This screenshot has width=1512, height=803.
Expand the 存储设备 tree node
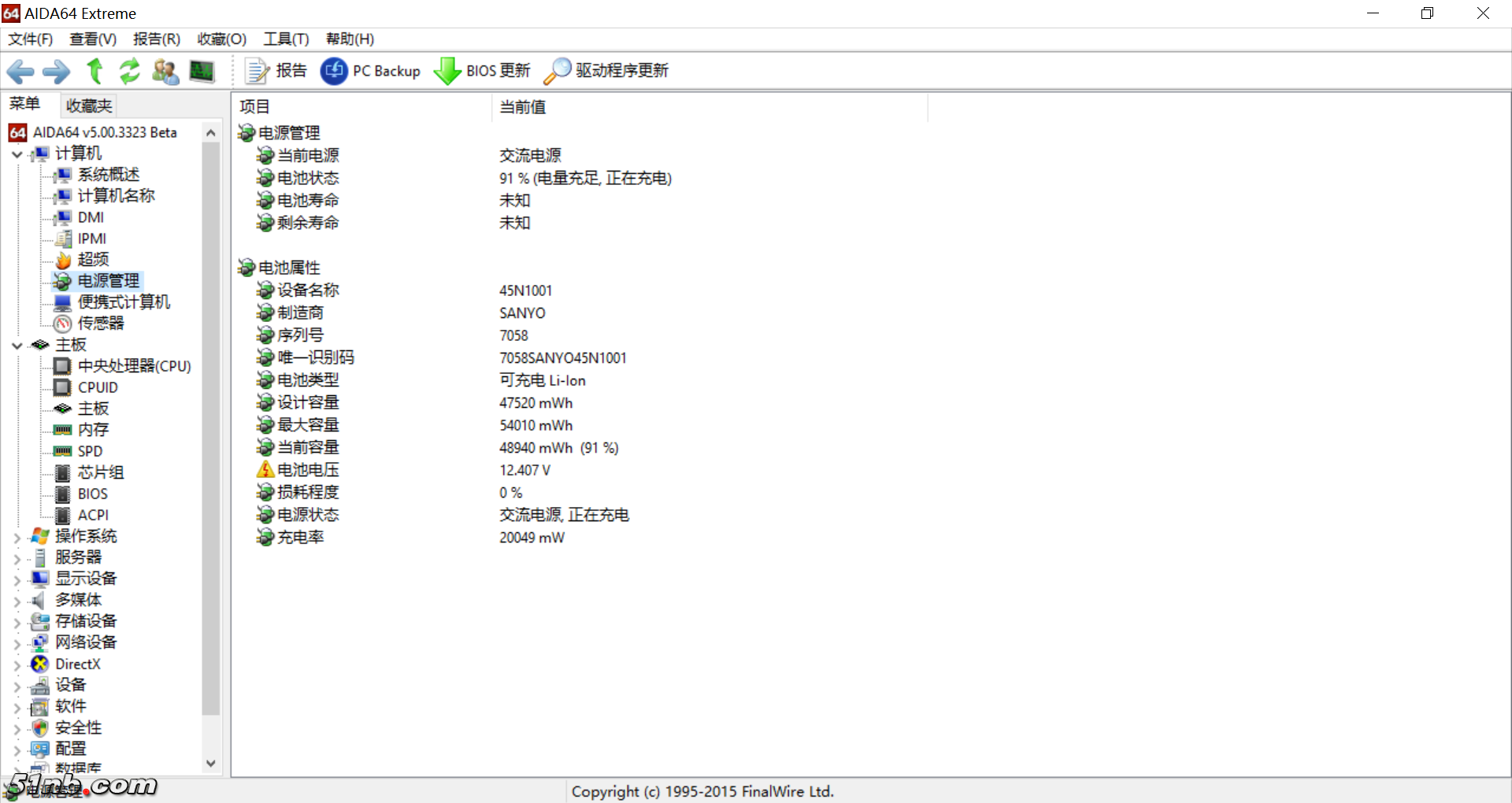click(x=17, y=623)
